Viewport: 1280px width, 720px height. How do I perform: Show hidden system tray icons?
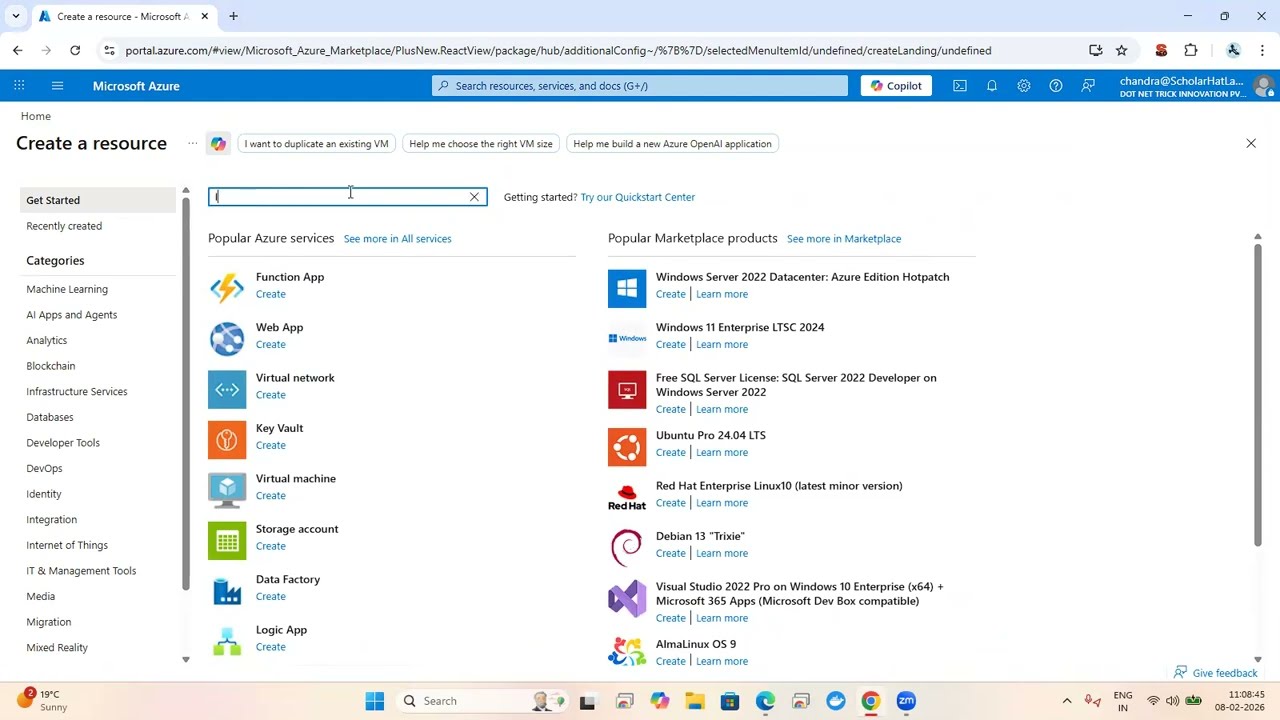pos(1067,701)
